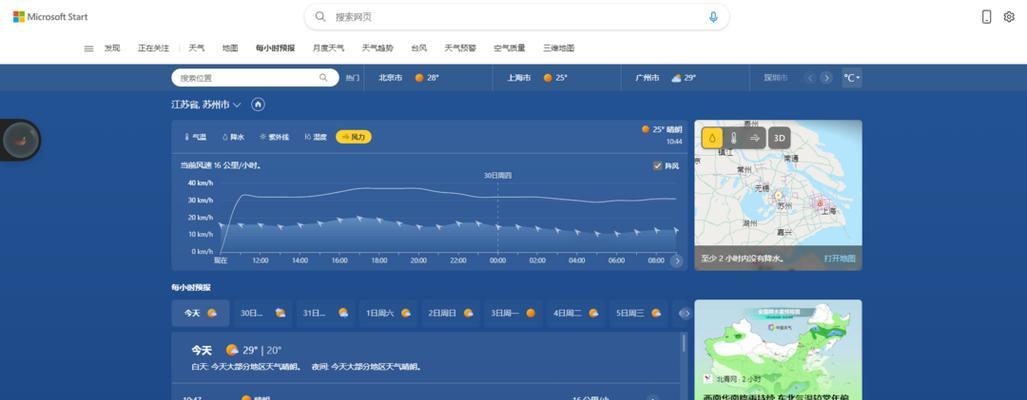Switch chart to 湿度 humidity

click(315, 137)
